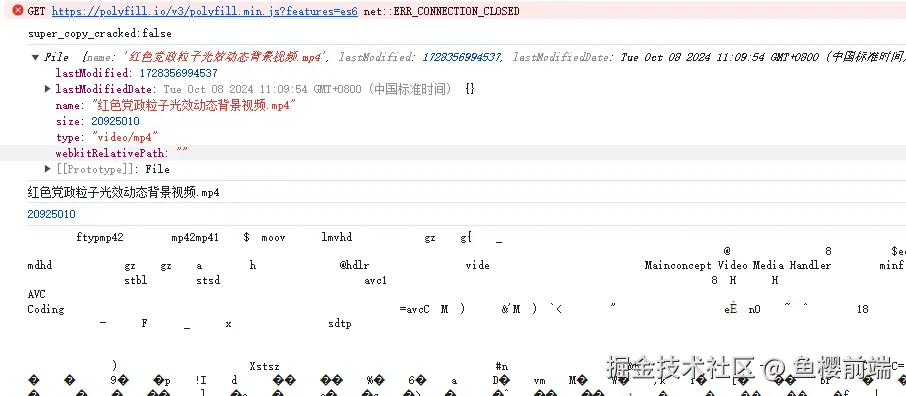Viewport: 906px width, 396px height.
Task: Click the '=avcC' text in binary output
Action: coord(414,309)
